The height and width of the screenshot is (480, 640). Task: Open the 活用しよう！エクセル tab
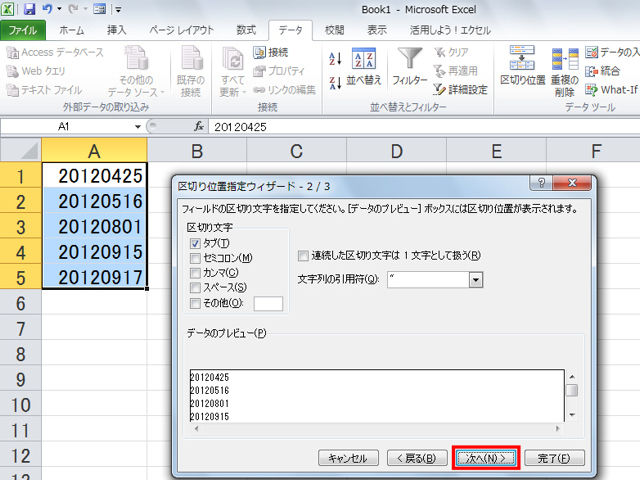[450, 30]
